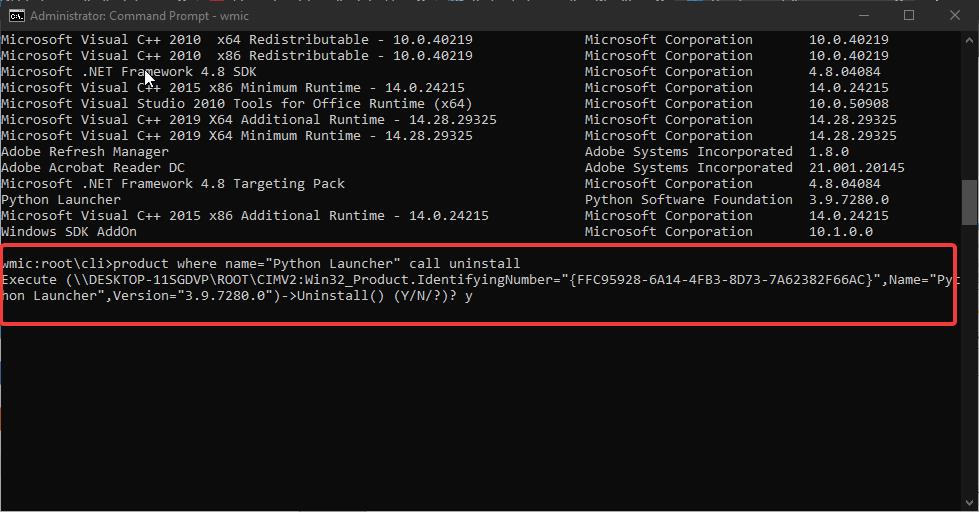This screenshot has width=979, height=512.
Task: Click the scrollbar up arrow
Action: (970, 39)
